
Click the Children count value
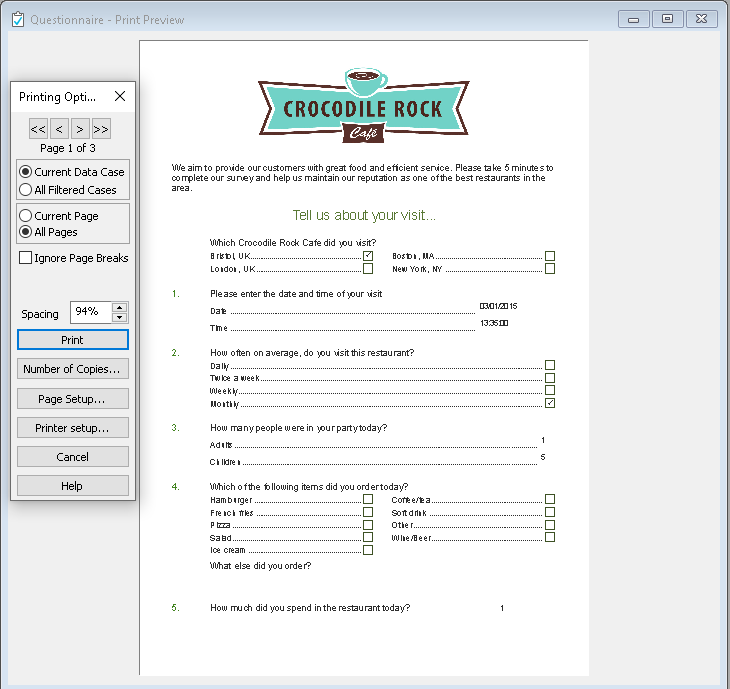click(543, 457)
